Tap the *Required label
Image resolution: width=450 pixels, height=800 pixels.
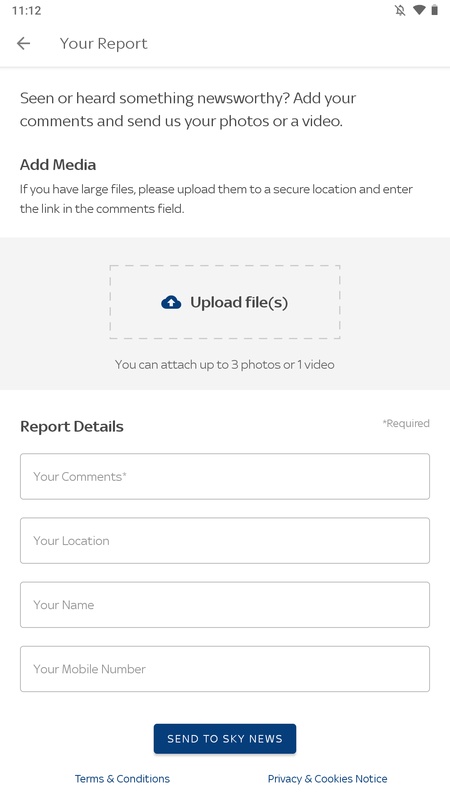[x=406, y=423]
